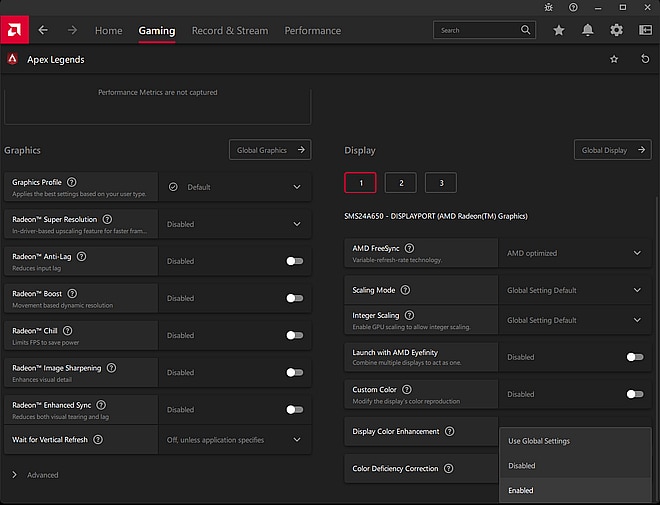
Task: Choose Use Global Settings option
Action: click(575, 441)
